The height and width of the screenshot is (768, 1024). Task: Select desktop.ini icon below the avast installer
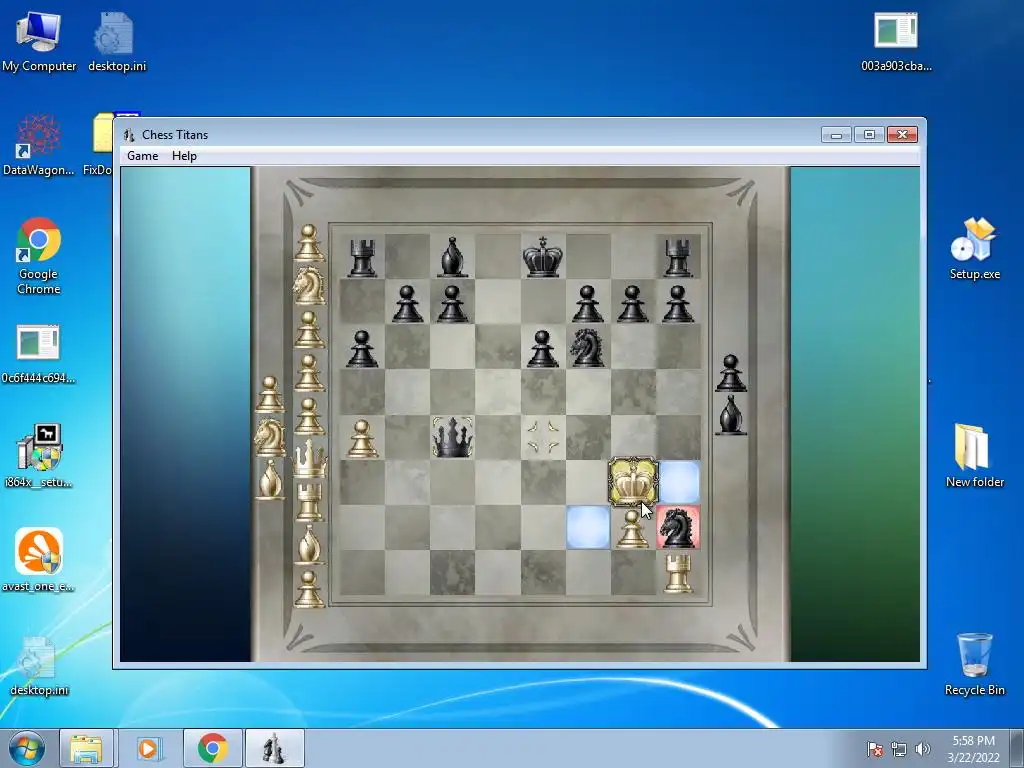click(39, 666)
